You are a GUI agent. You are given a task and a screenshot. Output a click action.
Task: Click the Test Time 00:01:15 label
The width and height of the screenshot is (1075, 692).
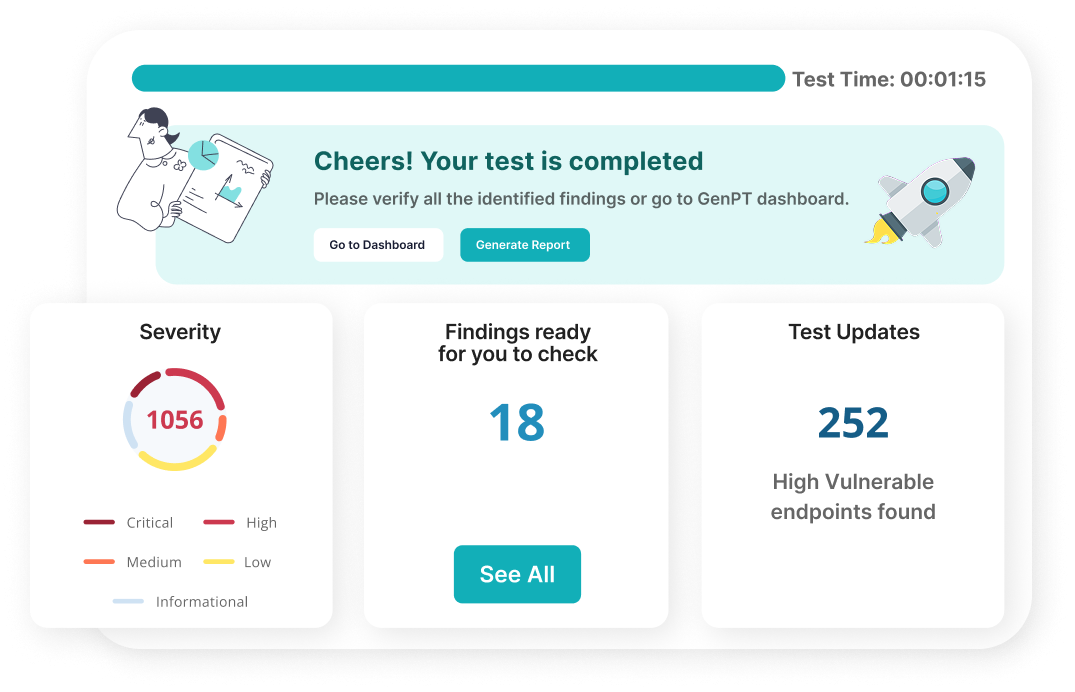tap(889, 80)
